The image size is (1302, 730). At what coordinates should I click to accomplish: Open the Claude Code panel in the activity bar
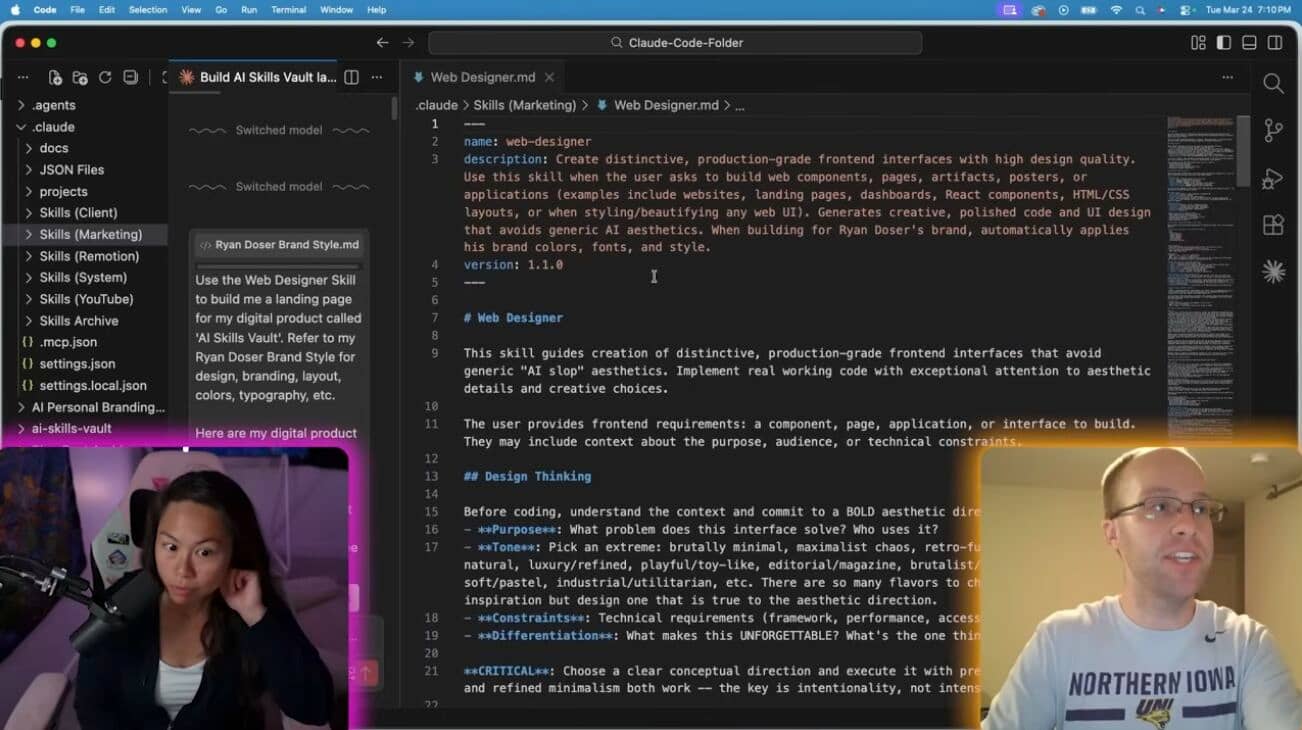(1273, 271)
